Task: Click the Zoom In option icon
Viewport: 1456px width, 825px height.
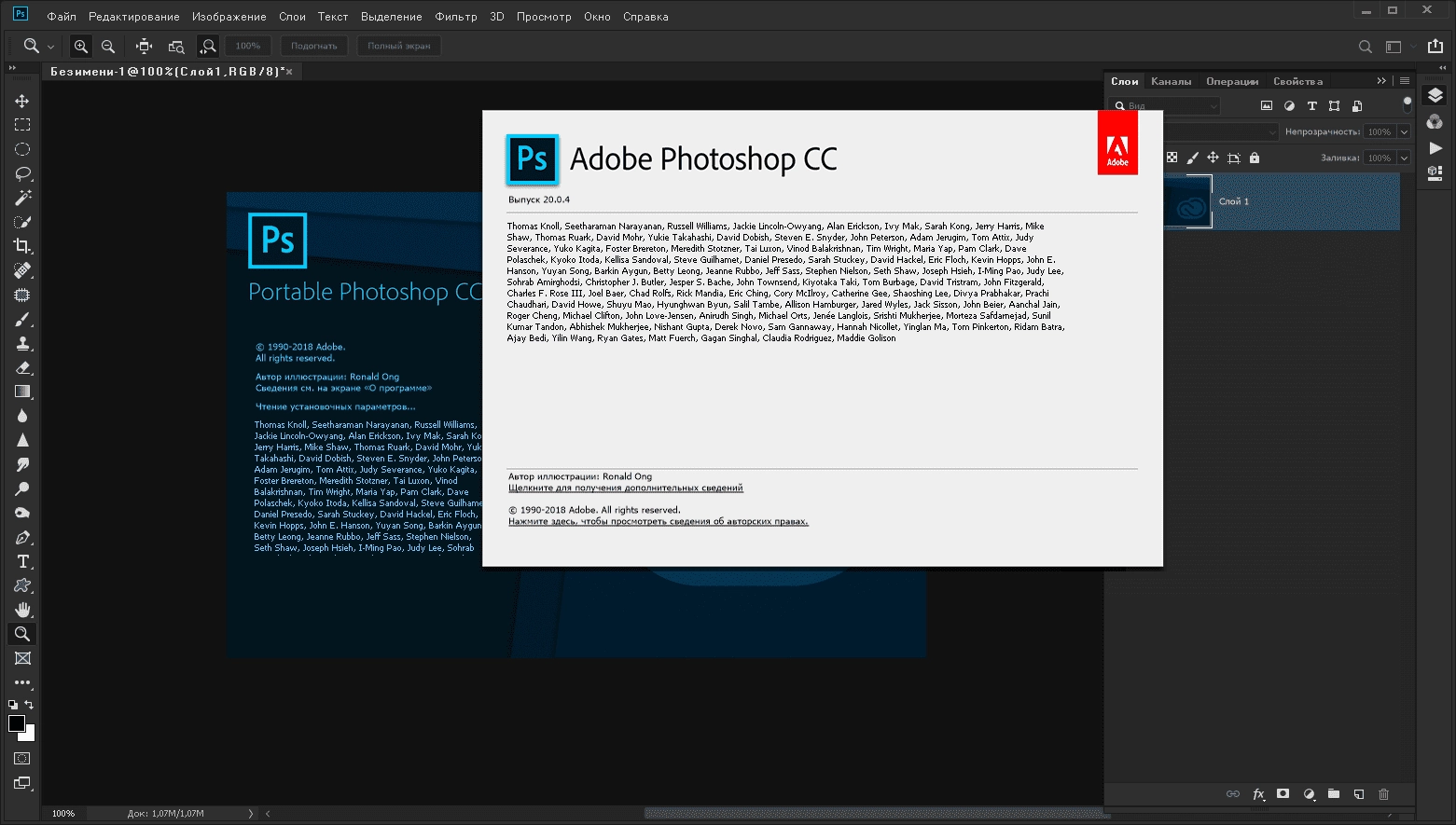Action: tap(81, 46)
